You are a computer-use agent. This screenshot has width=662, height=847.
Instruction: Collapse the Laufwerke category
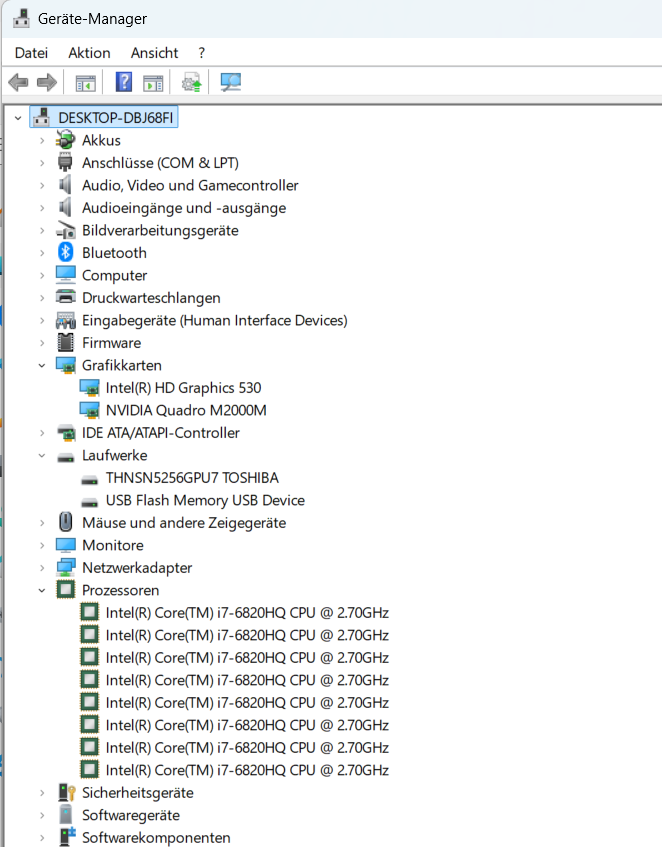[x=42, y=455]
